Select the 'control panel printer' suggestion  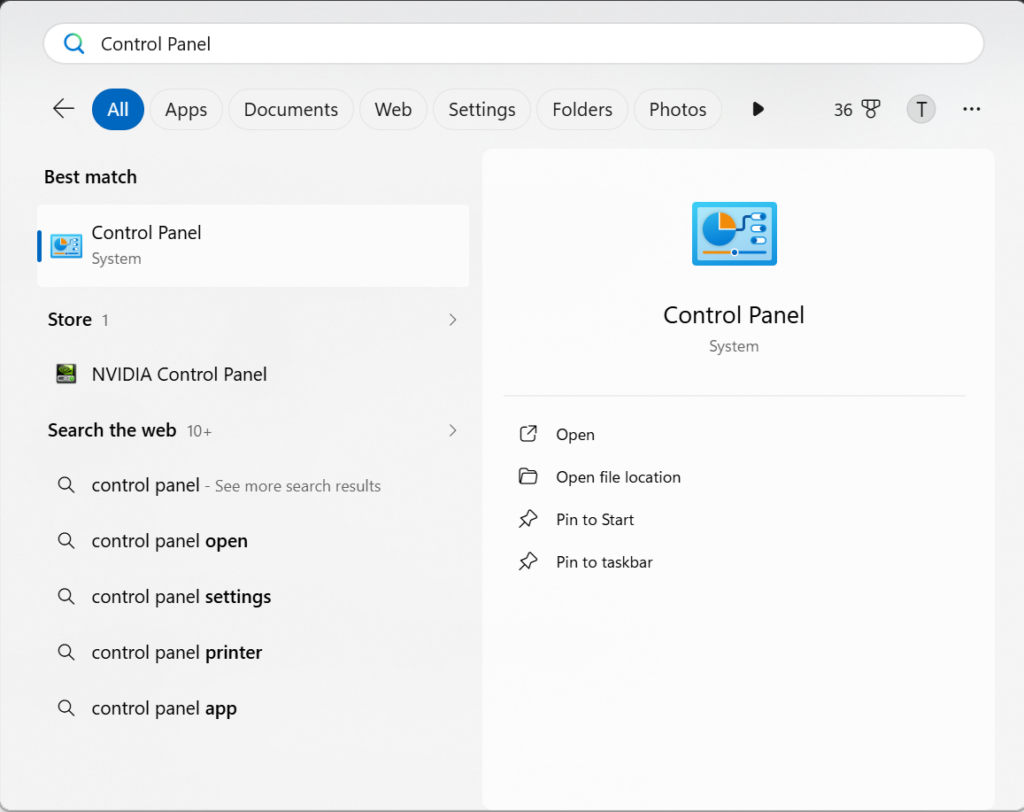click(x=253, y=651)
